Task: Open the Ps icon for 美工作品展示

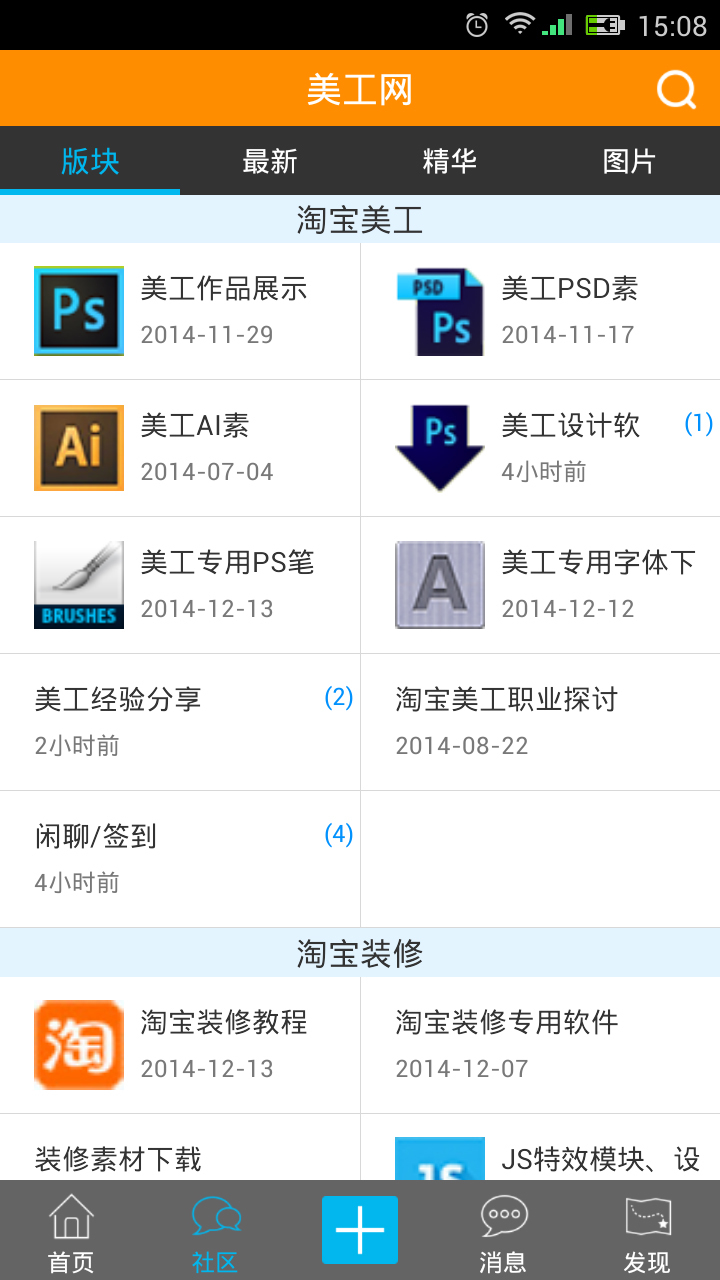Action: point(79,311)
